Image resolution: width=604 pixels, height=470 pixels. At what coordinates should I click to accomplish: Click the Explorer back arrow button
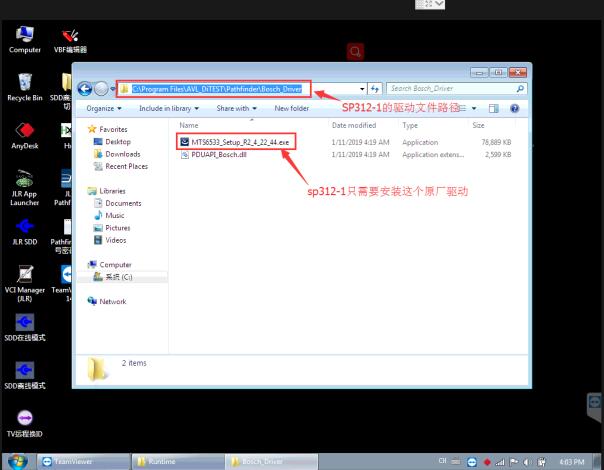[86, 88]
